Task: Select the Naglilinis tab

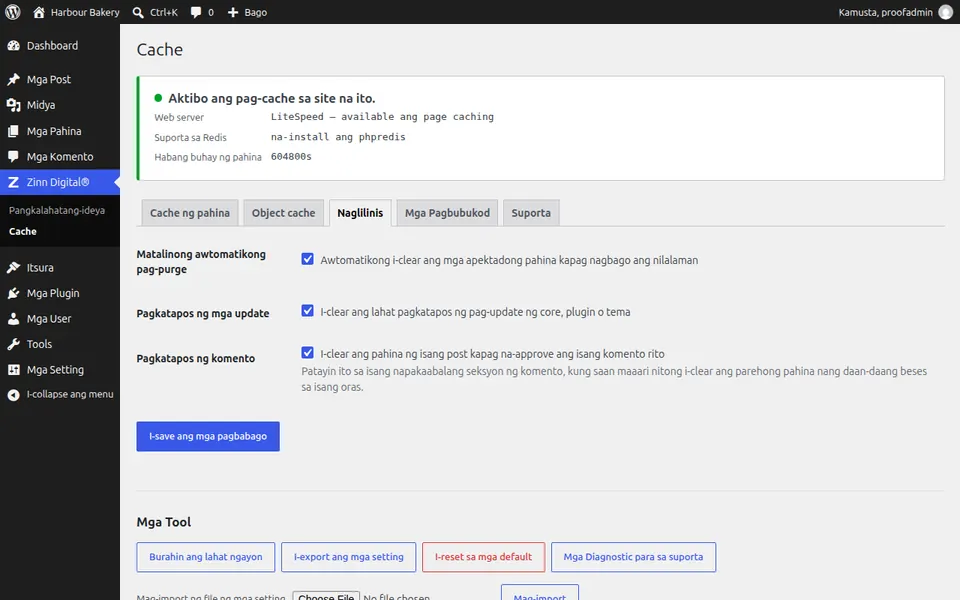Action: point(360,213)
